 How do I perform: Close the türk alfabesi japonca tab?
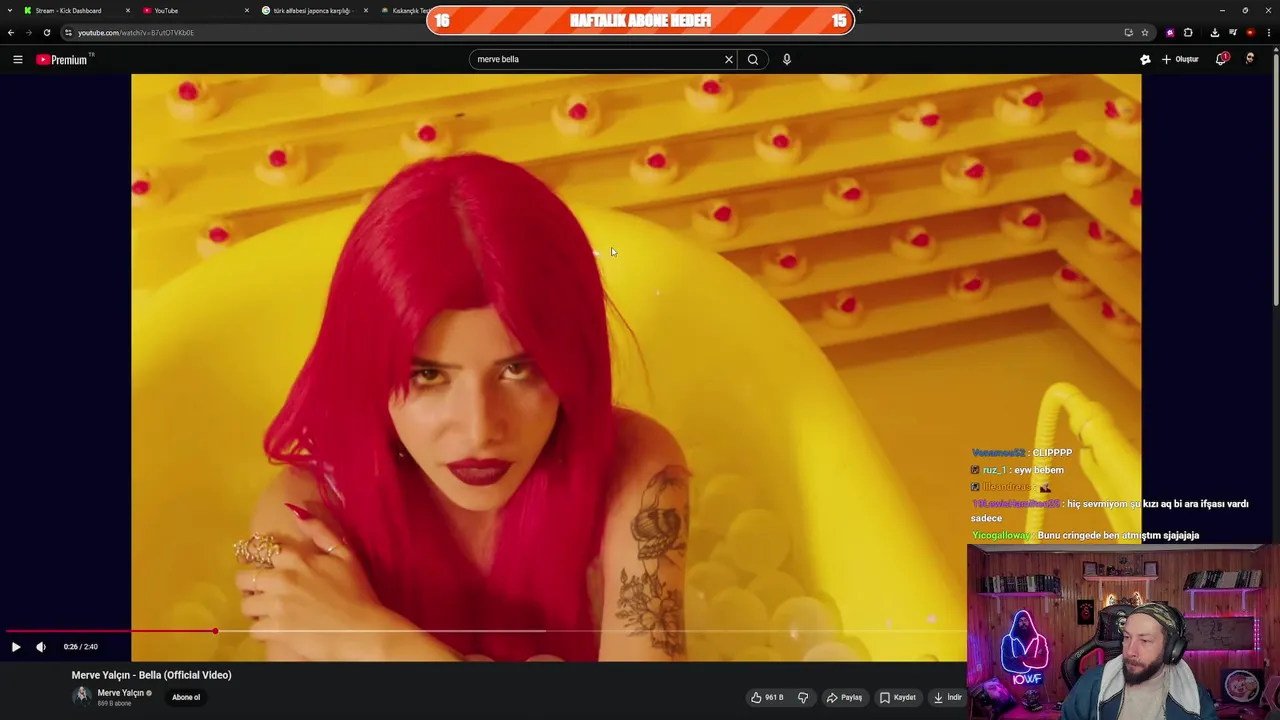tap(366, 10)
